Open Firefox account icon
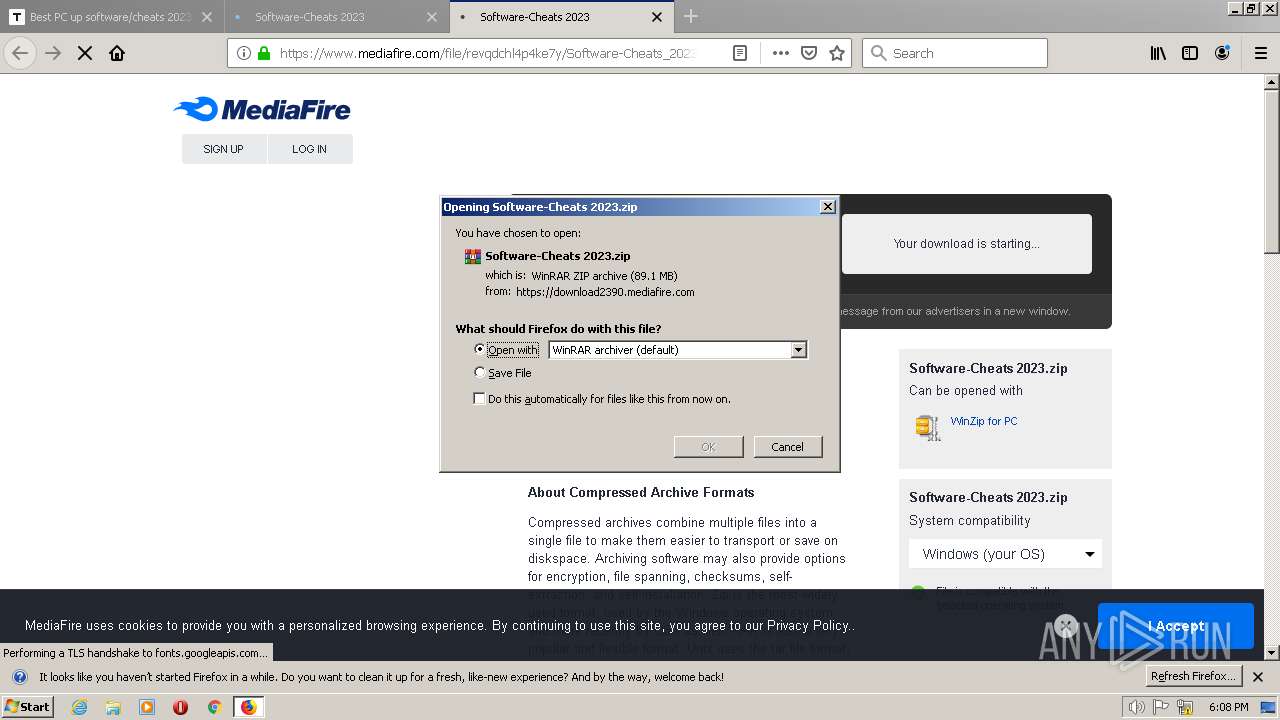Screen dimensions: 1280x720 click(1222, 53)
